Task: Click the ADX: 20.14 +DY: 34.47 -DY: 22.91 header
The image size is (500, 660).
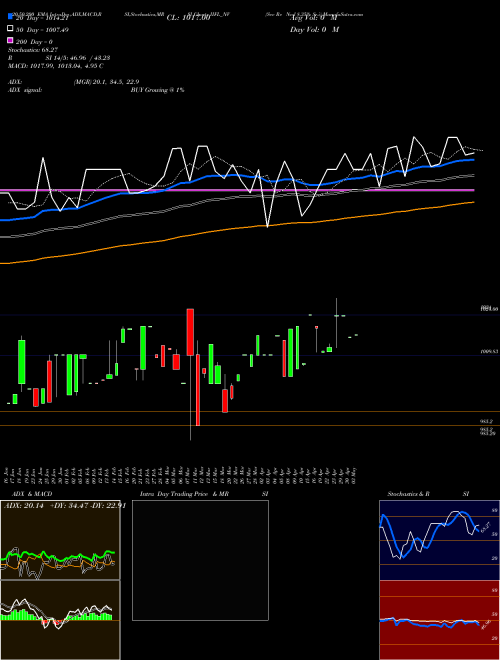Action: click(x=65, y=506)
